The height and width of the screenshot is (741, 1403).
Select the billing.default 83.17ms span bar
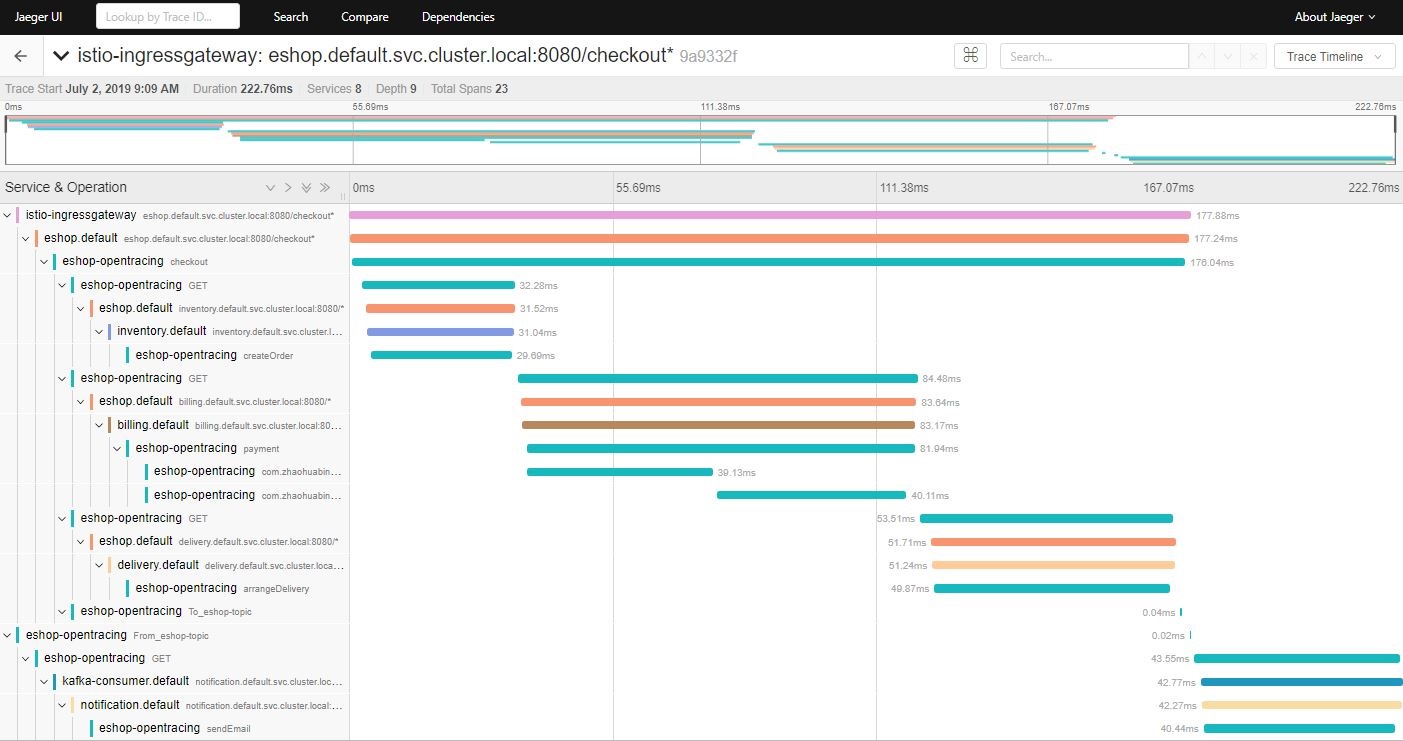click(718, 425)
